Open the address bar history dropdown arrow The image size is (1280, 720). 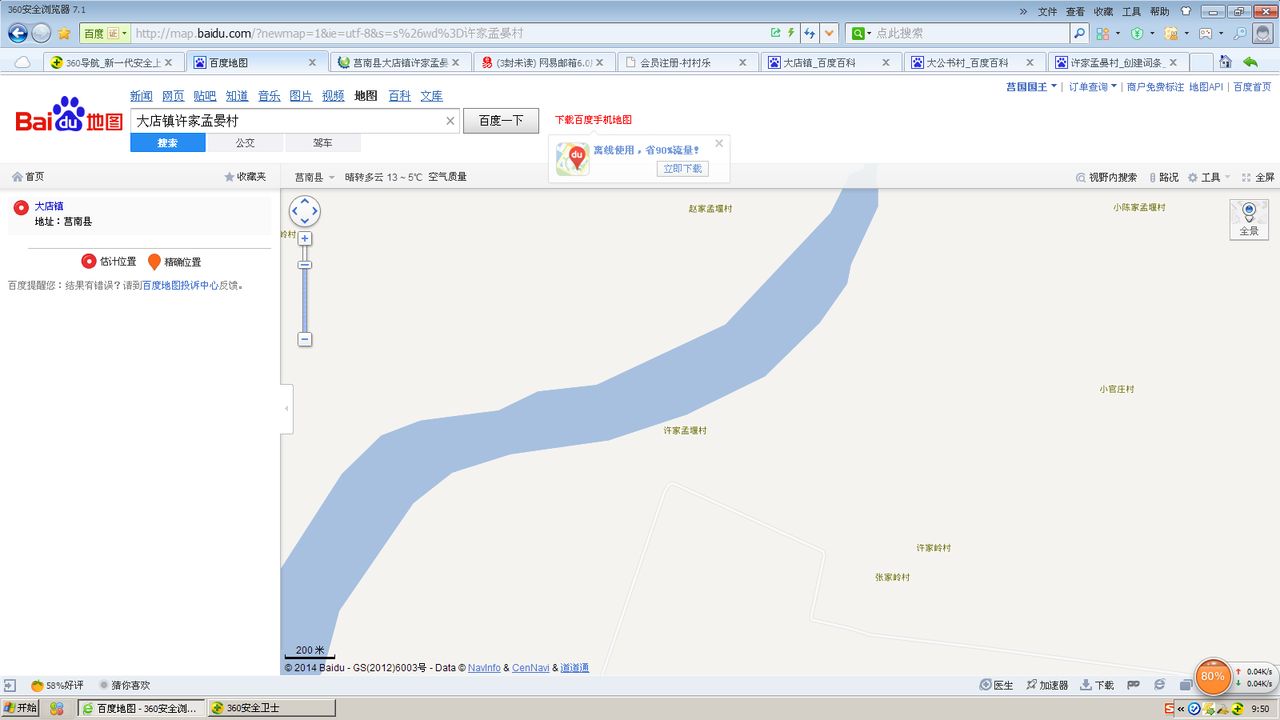point(829,33)
